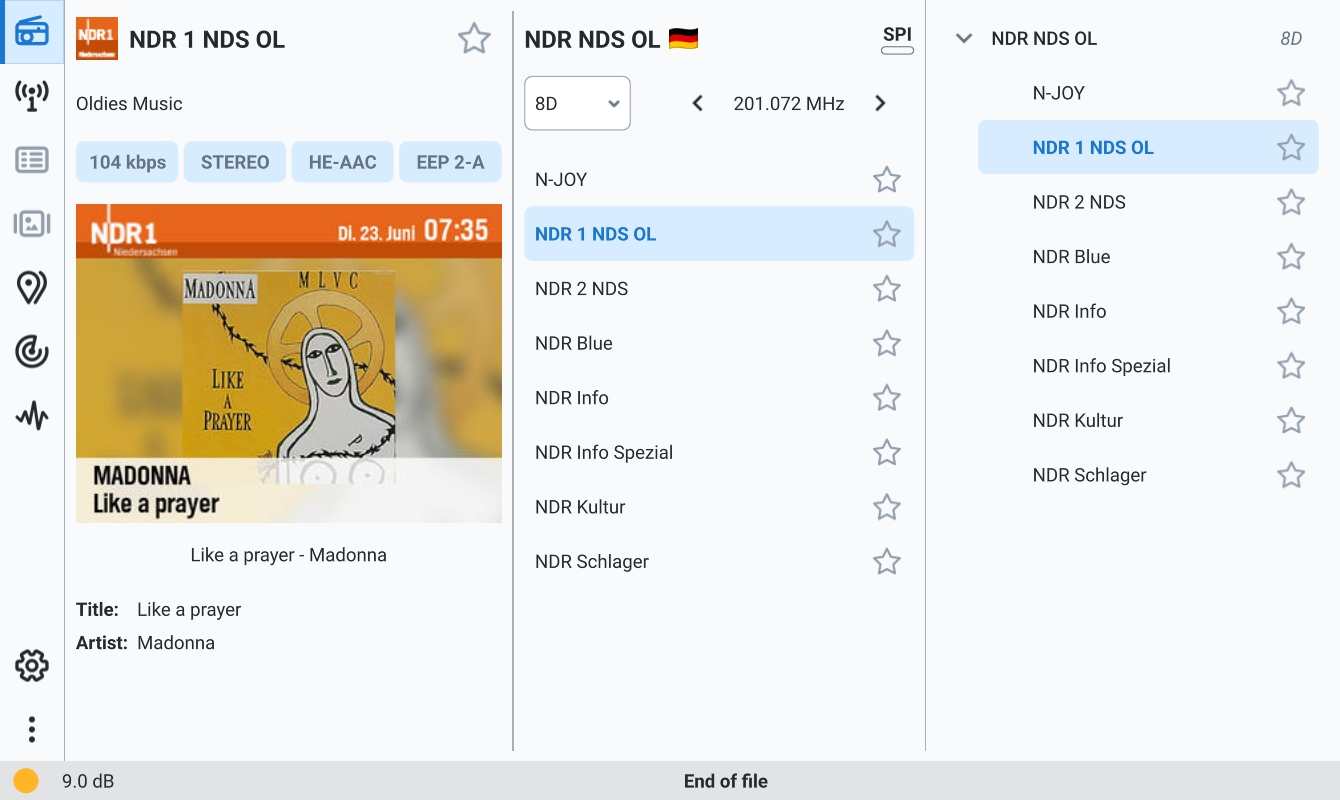The height and width of the screenshot is (800, 1340).
Task: Open the map location pin icon
Action: click(x=32, y=288)
